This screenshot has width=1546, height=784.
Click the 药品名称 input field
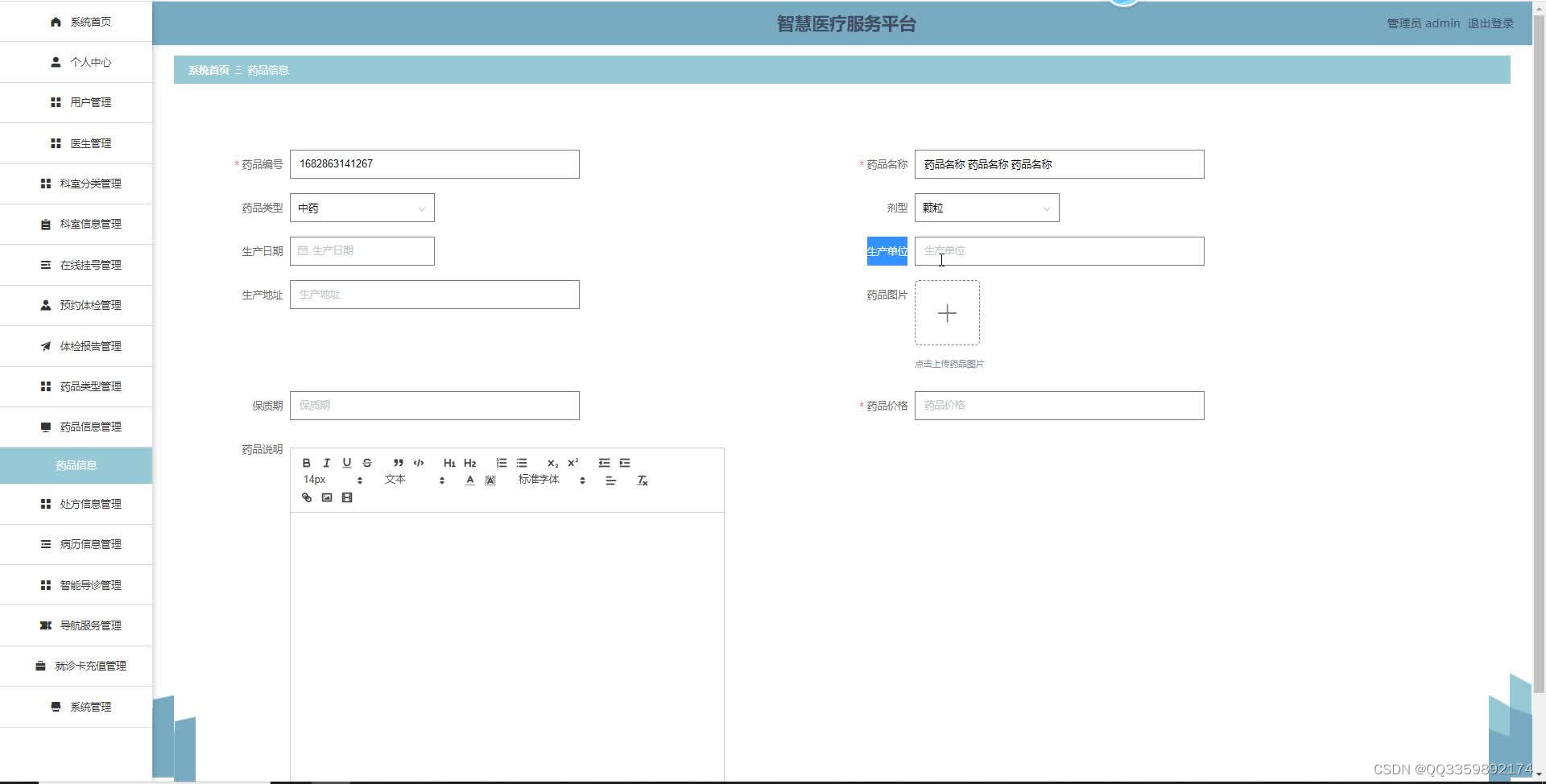coord(1060,164)
